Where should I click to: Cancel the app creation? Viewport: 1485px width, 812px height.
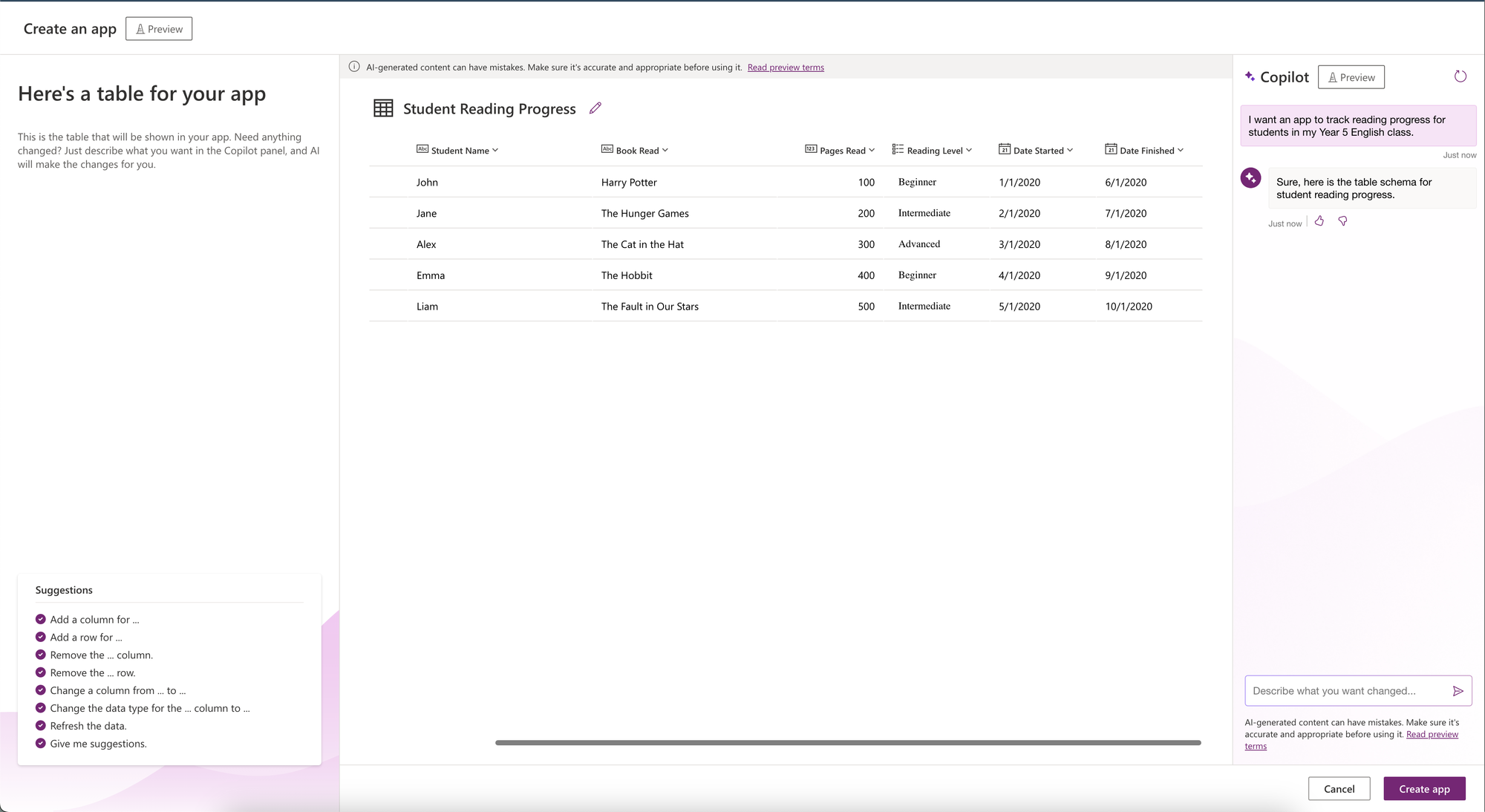coord(1339,788)
